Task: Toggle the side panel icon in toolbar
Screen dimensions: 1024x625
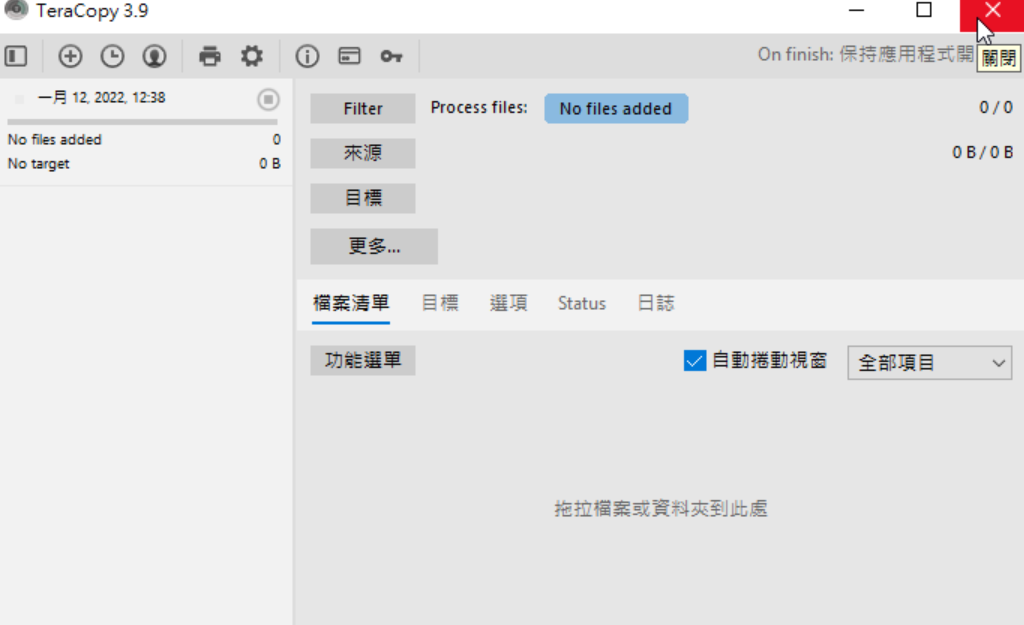Action: pos(16,56)
